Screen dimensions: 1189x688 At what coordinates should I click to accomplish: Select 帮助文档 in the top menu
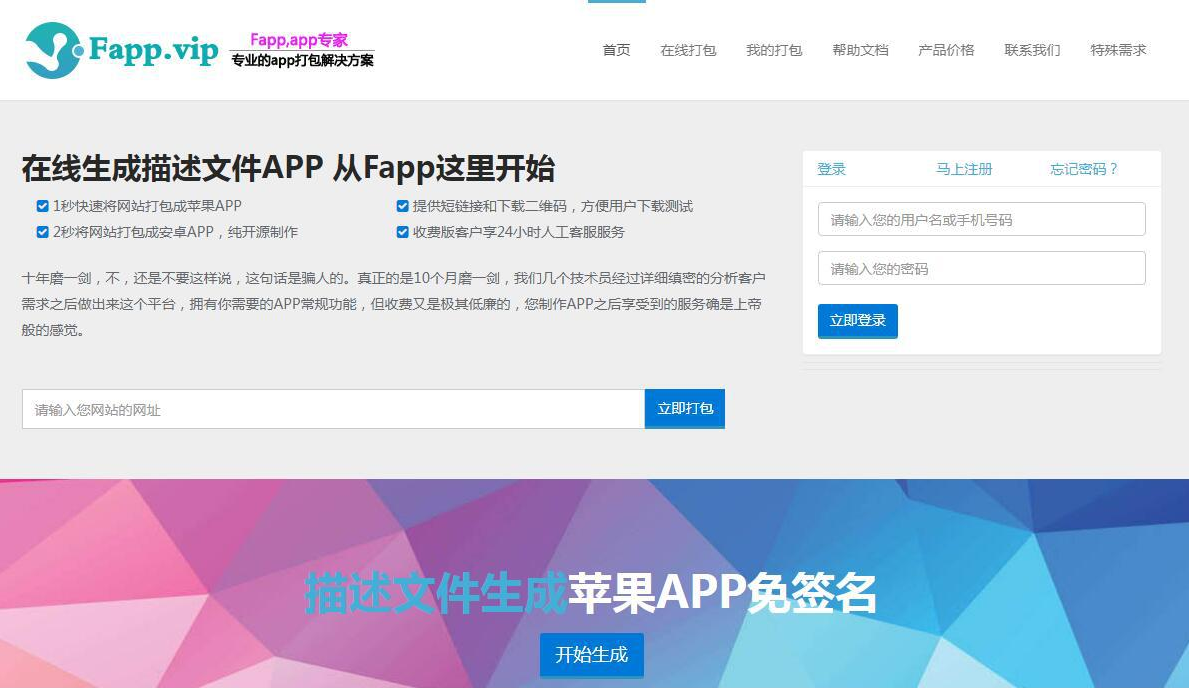tap(860, 50)
